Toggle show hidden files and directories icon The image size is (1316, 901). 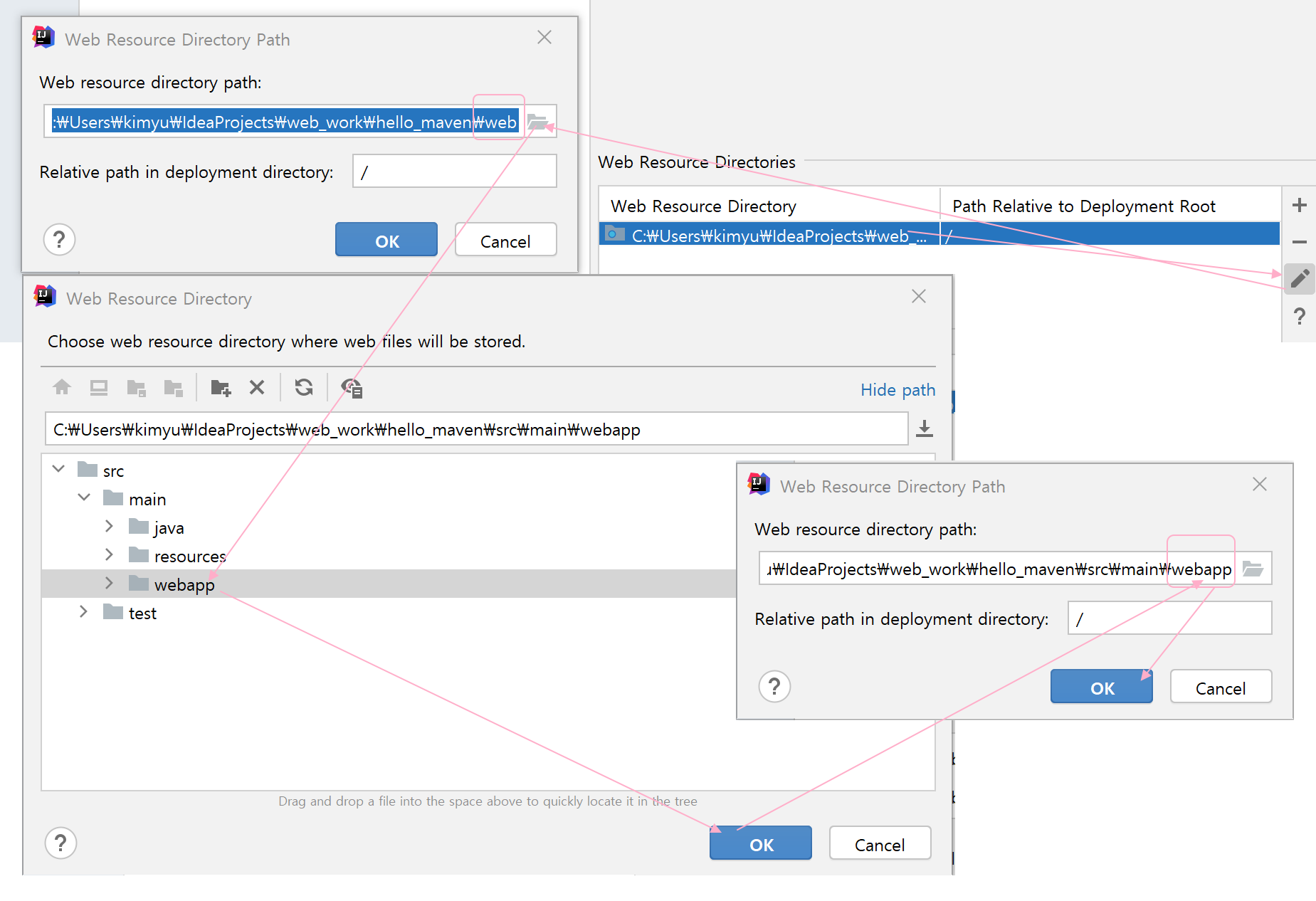[x=352, y=387]
